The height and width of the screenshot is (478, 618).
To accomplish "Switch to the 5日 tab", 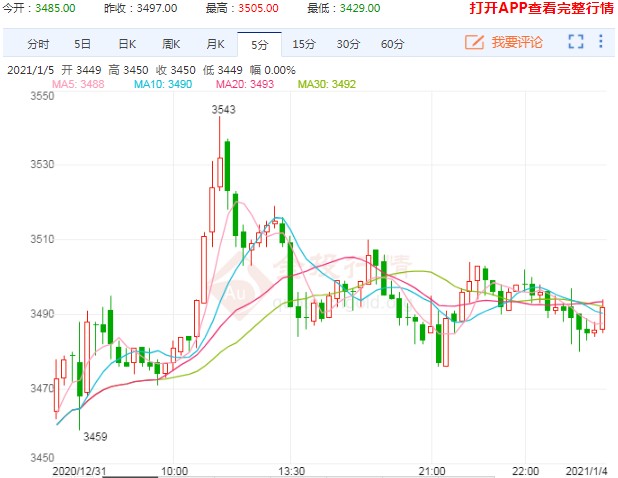I will [x=82, y=44].
